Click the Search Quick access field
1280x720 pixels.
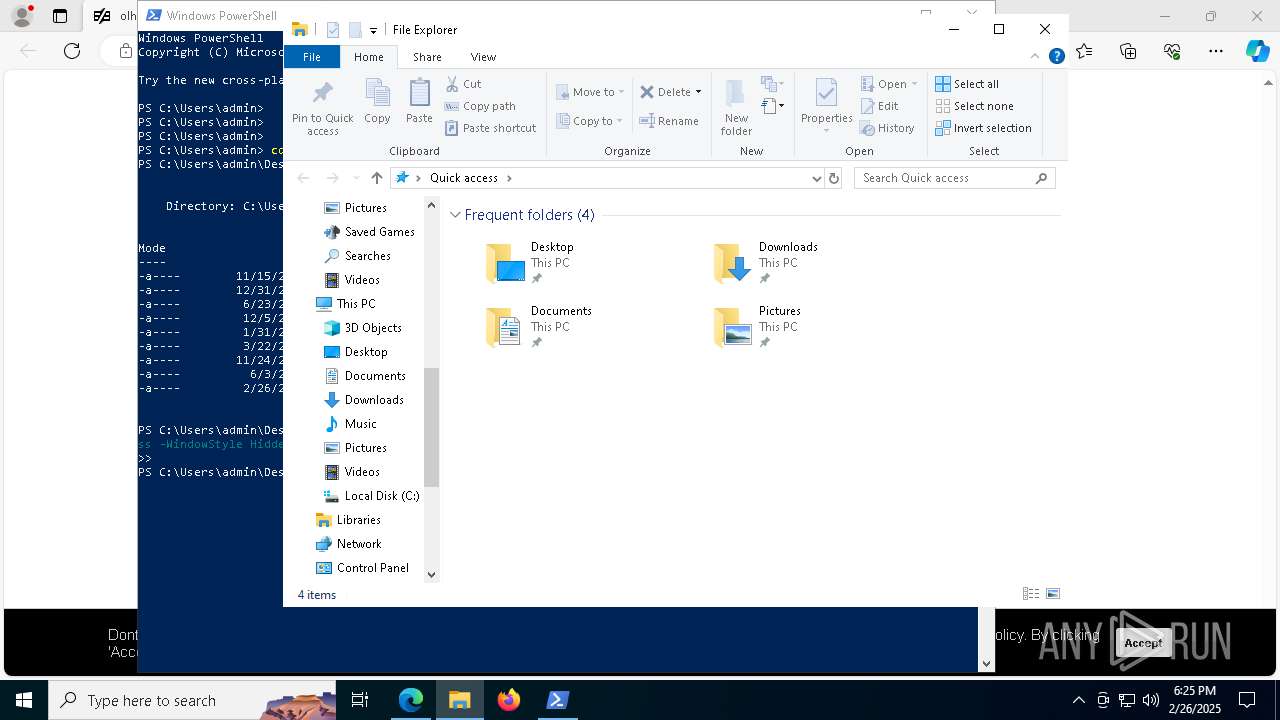click(954, 178)
